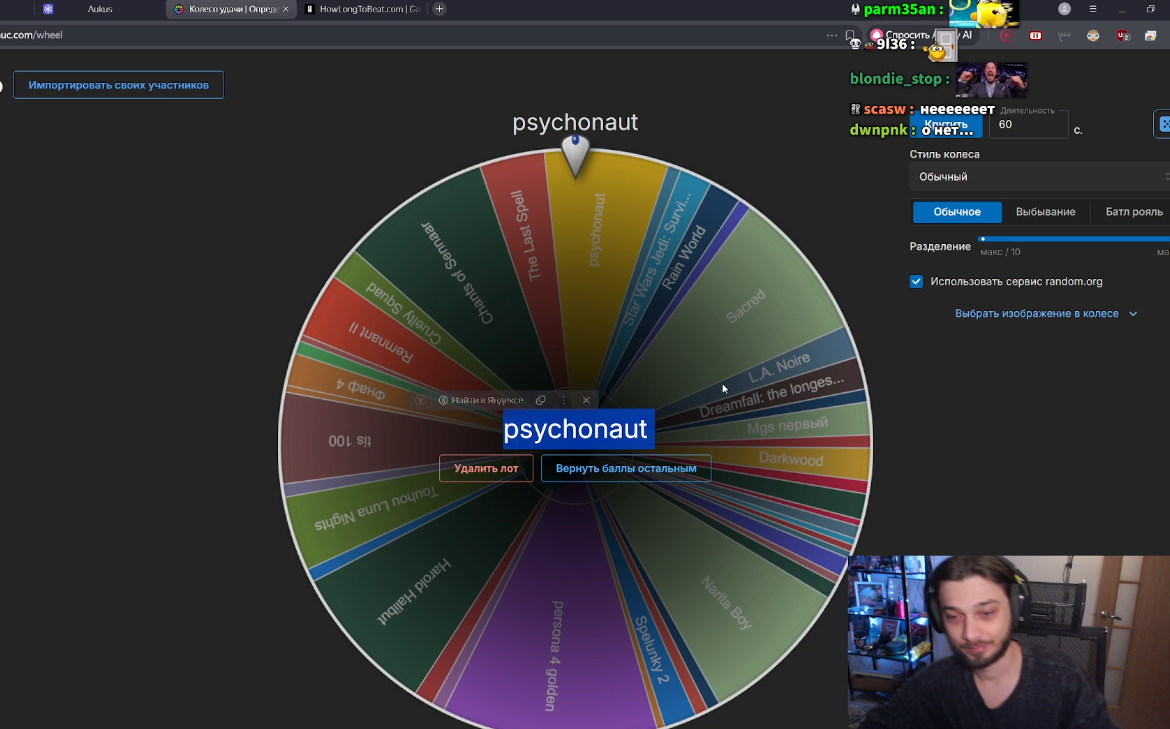
Task: Click the Chants of Sennaar wheel segment
Action: (457, 272)
